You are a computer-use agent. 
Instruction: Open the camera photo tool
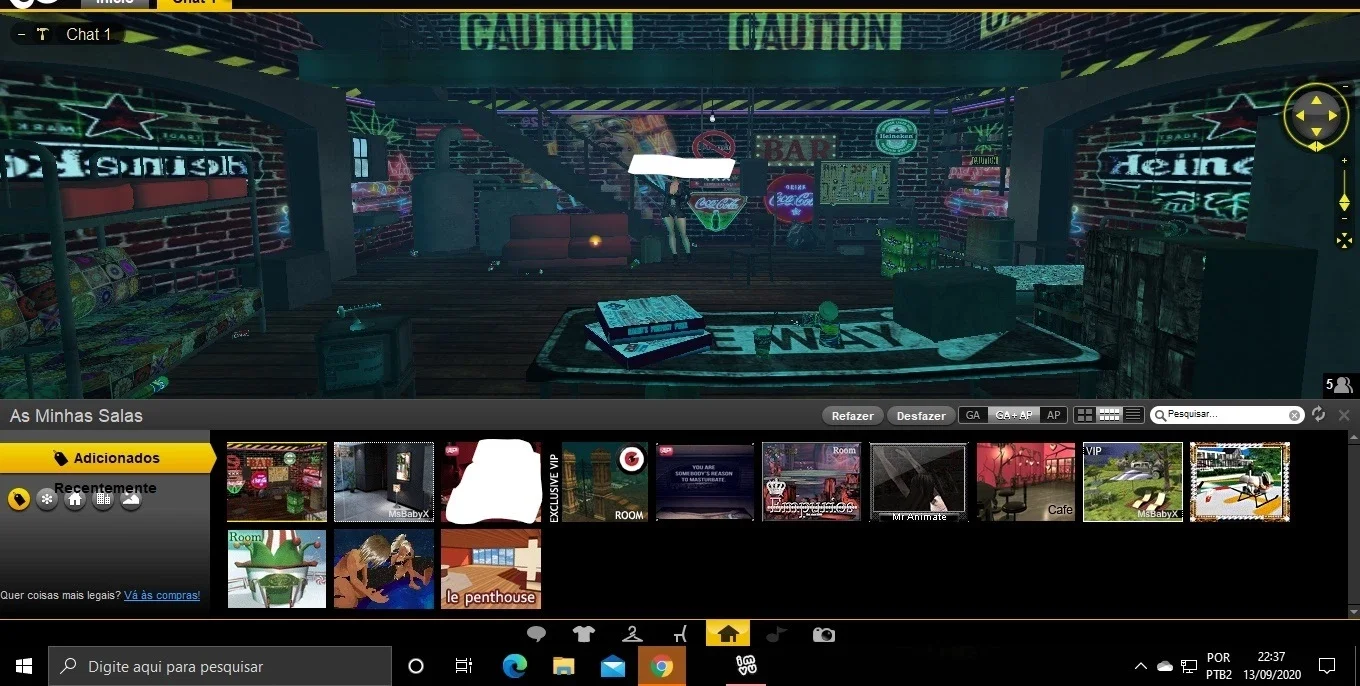click(823, 634)
